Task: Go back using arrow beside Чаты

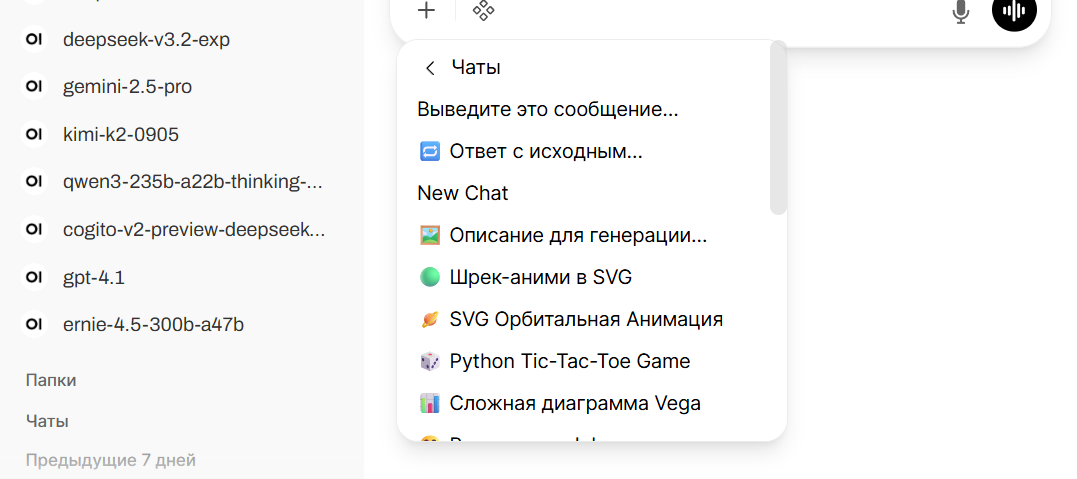Action: (431, 68)
